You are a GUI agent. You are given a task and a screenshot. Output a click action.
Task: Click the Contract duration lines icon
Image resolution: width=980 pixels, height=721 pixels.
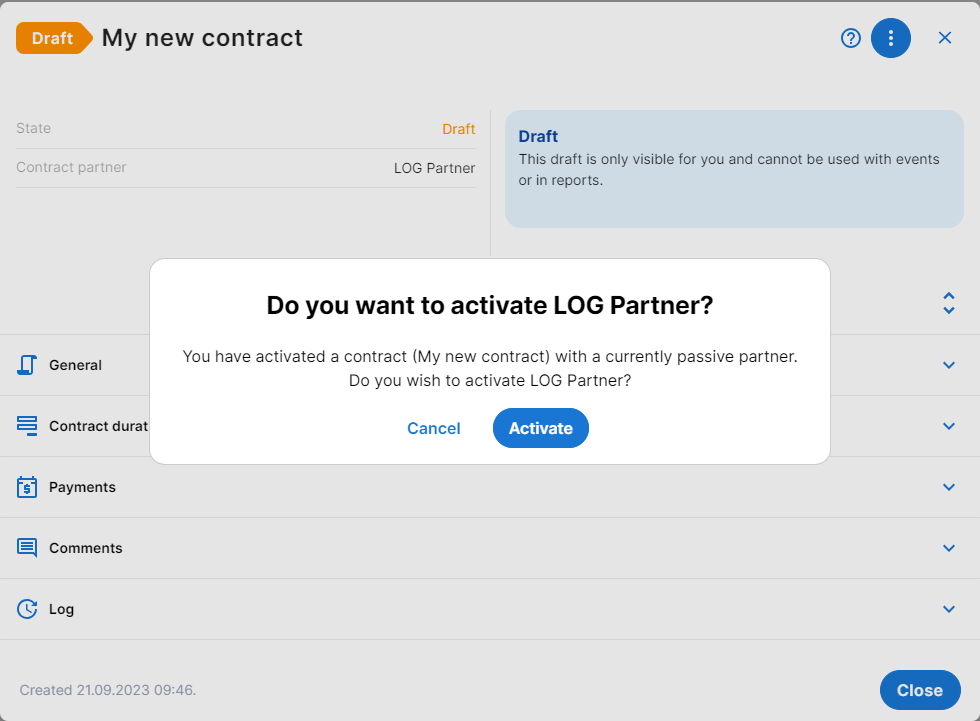pyautogui.click(x=27, y=426)
